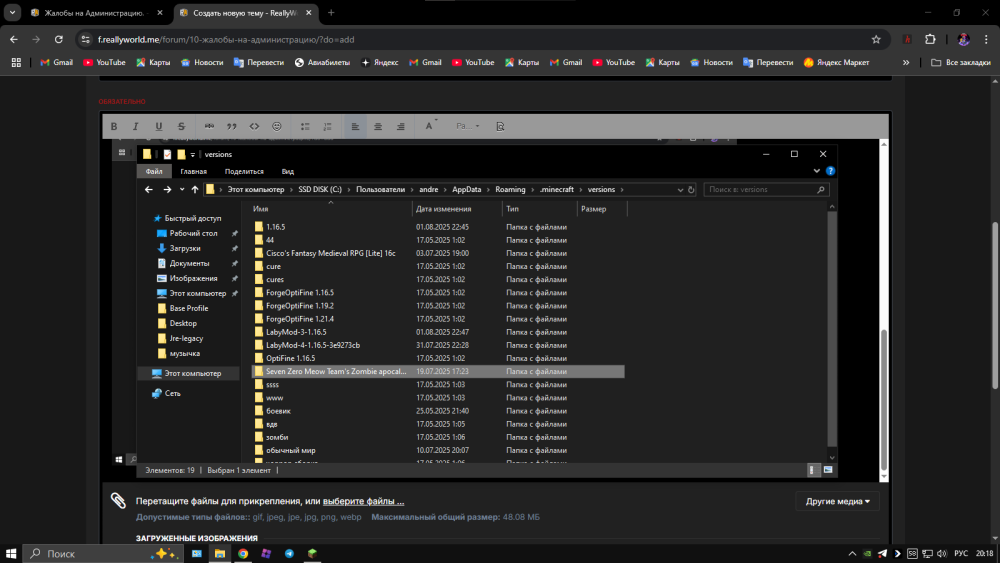Insert a code block in the editor
1000x563 pixels.
(254, 126)
